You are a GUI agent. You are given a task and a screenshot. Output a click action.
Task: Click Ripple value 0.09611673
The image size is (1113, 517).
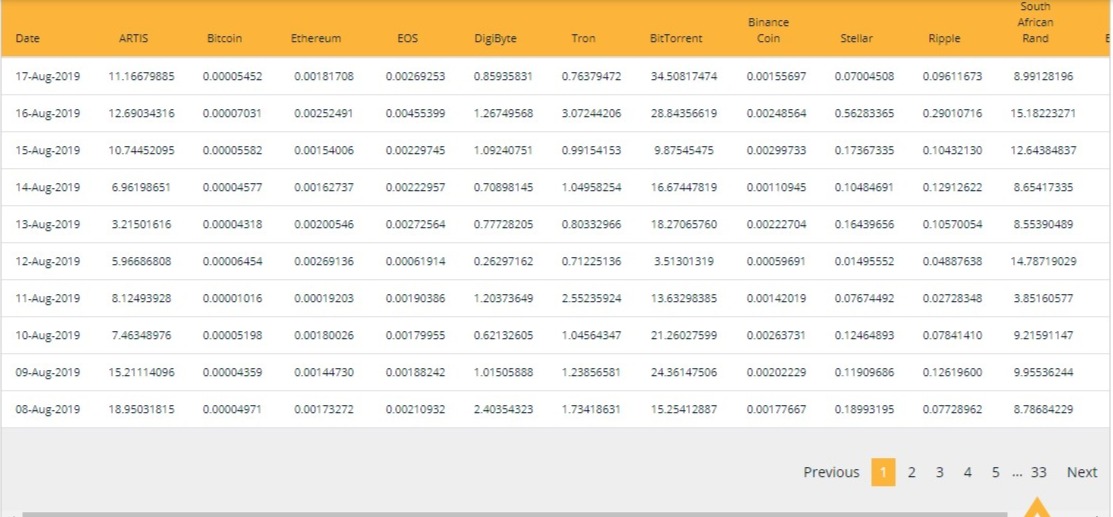[x=952, y=76]
